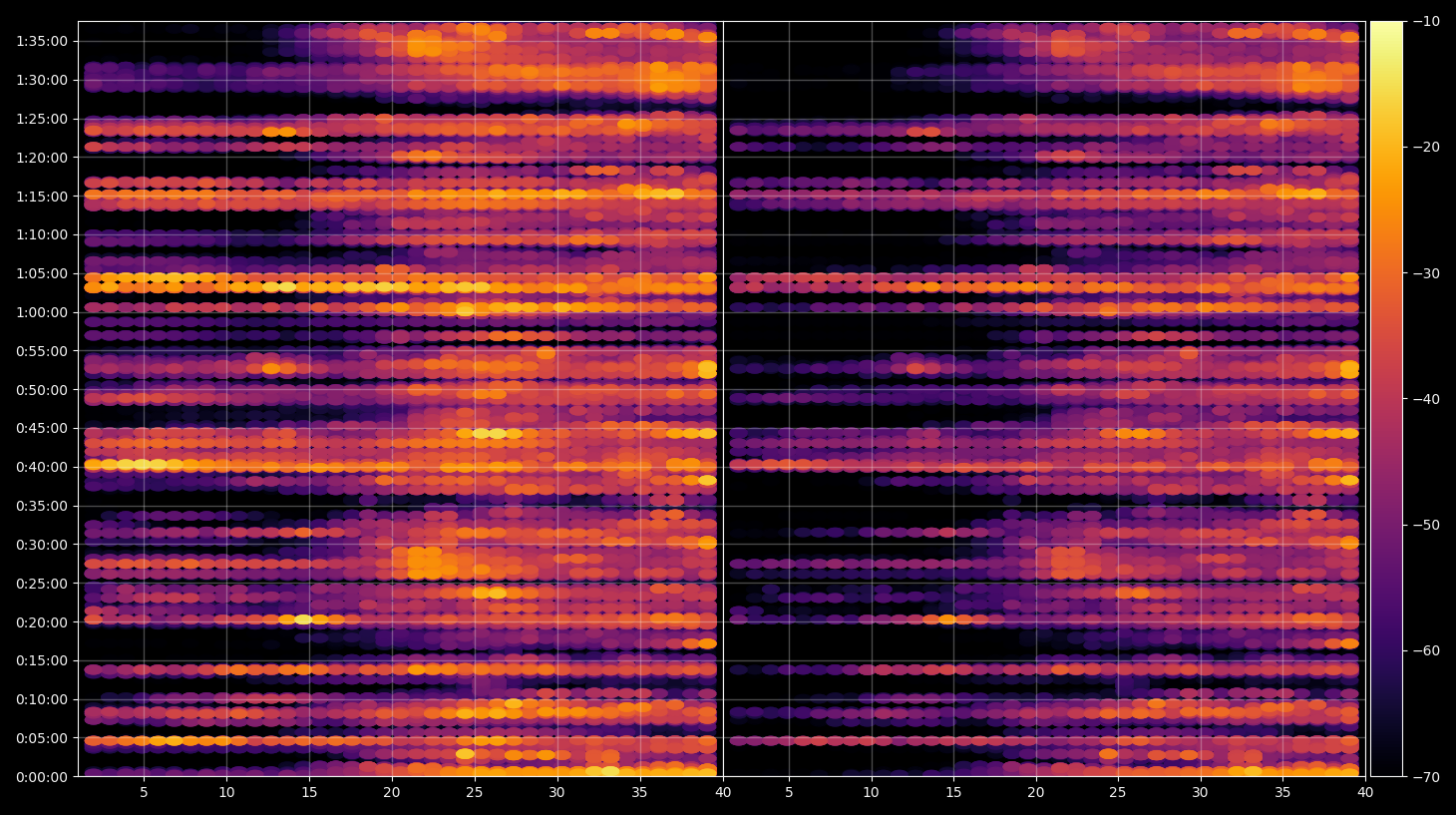
Task: Select x-axis label 25 under left heatmap
Action: 474,792
